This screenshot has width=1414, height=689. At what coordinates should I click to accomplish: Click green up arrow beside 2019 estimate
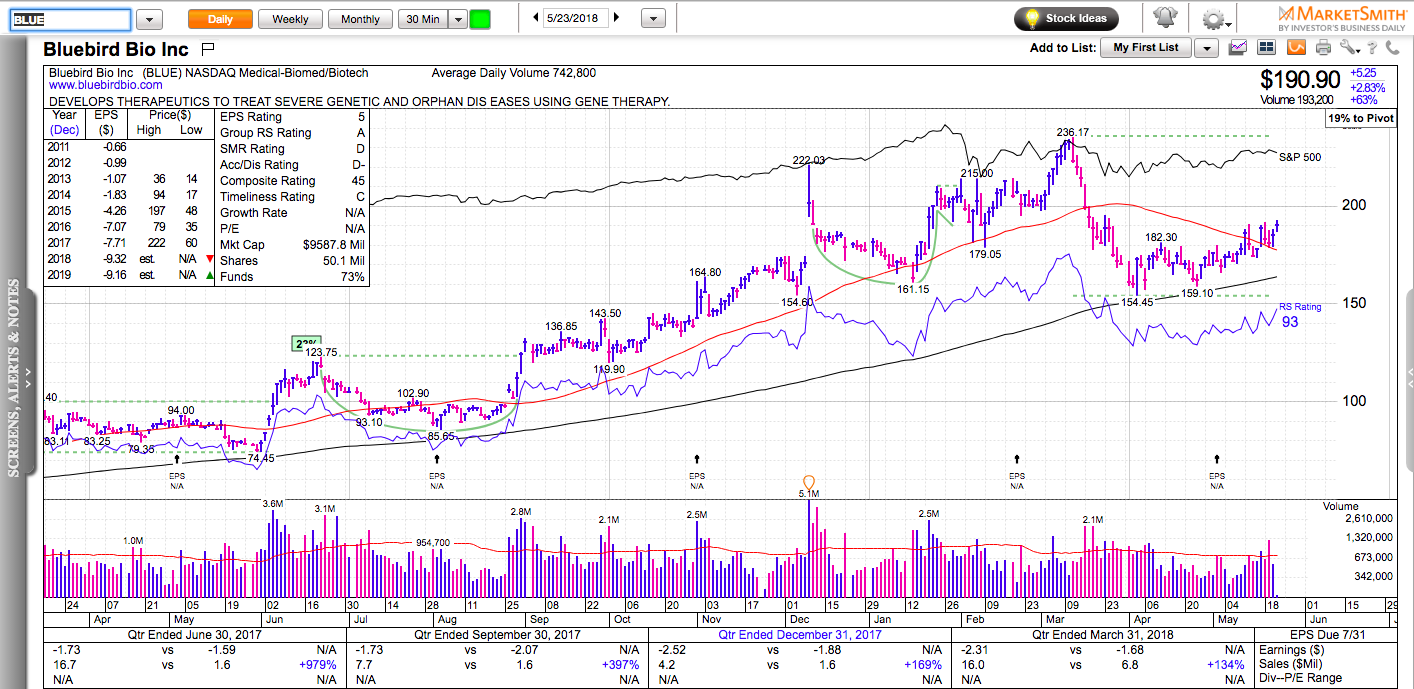[x=208, y=274]
